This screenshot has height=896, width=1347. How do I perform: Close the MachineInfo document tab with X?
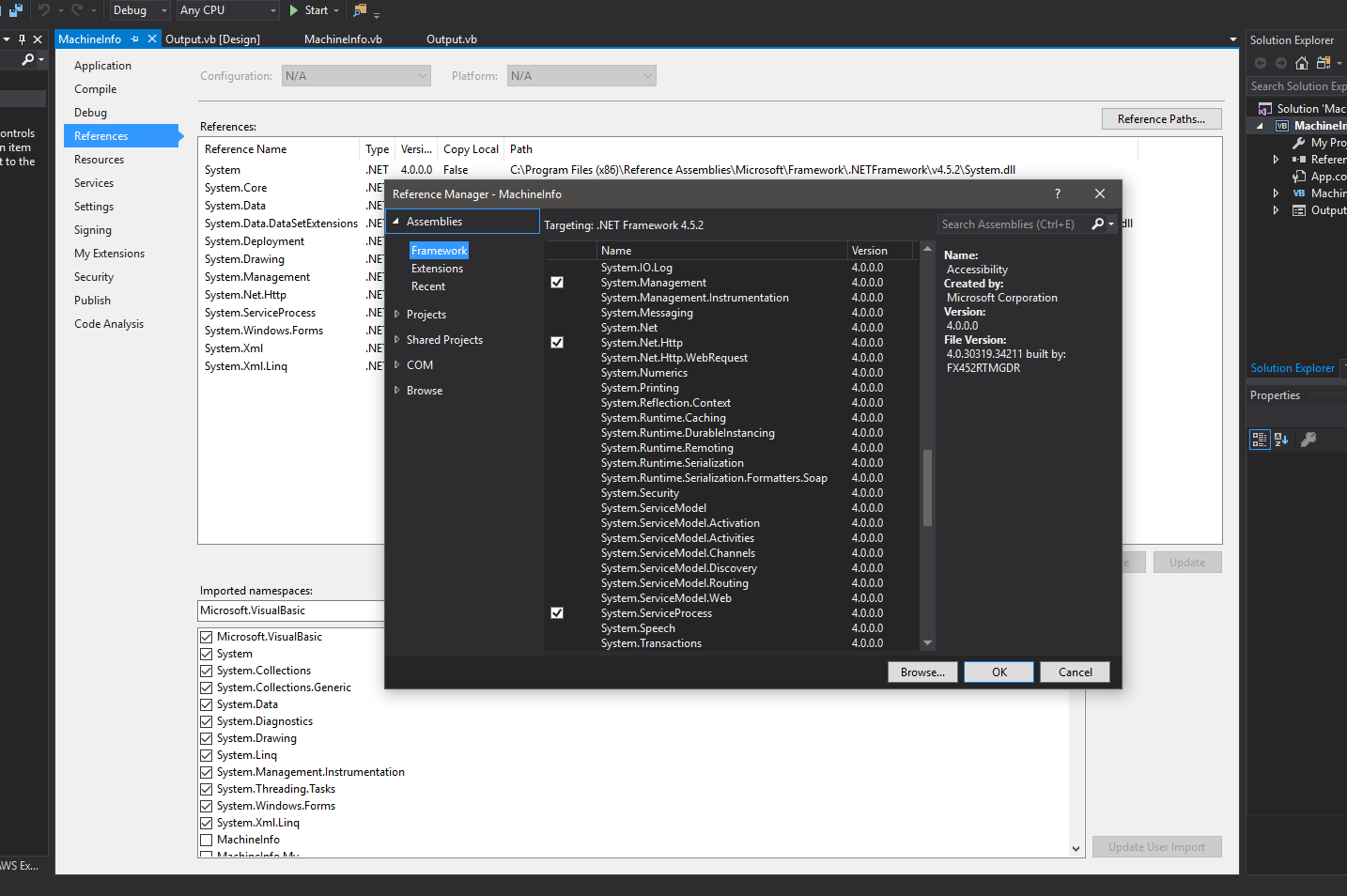(152, 39)
